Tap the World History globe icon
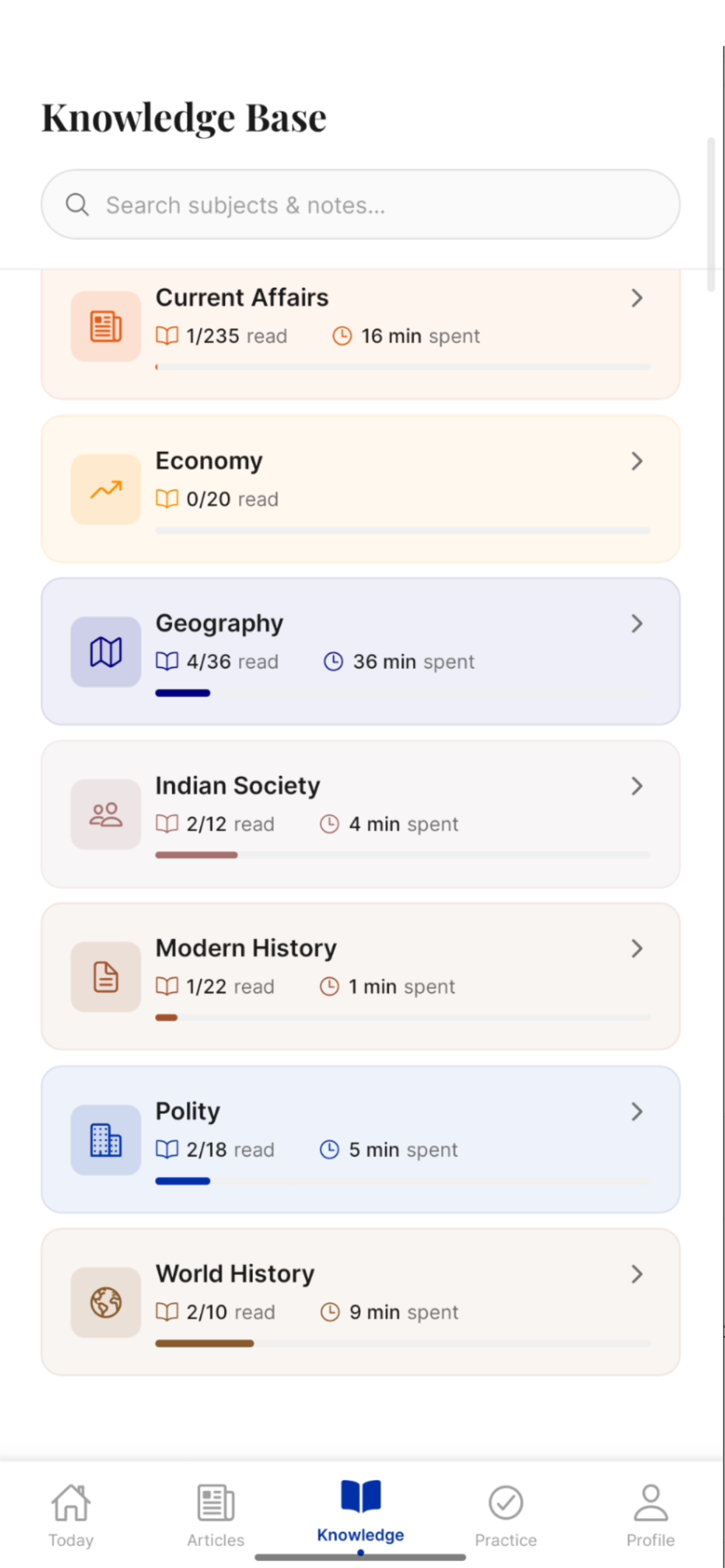Screen dimensions: 725x1568 click(106, 1303)
